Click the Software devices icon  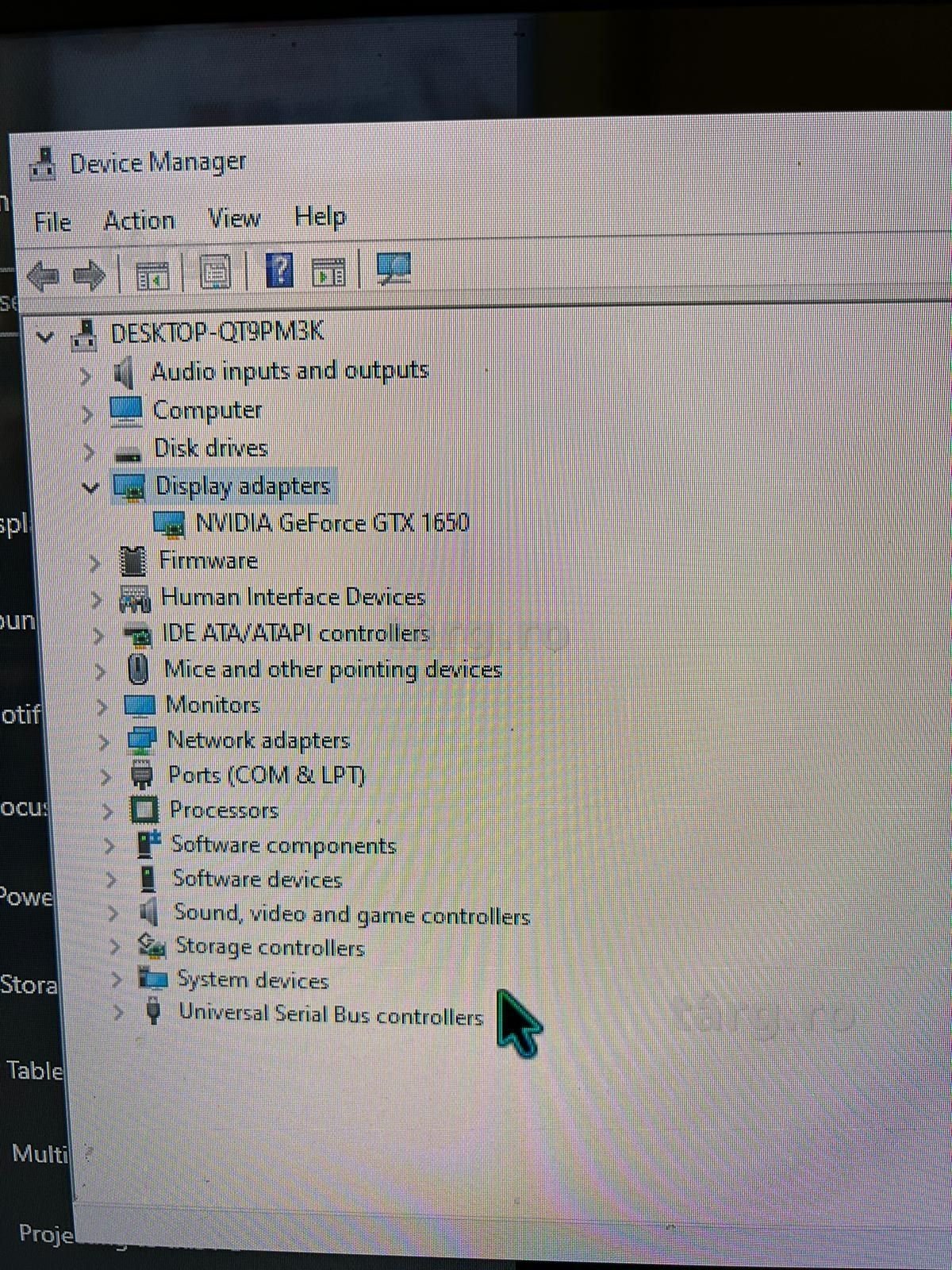click(x=148, y=879)
